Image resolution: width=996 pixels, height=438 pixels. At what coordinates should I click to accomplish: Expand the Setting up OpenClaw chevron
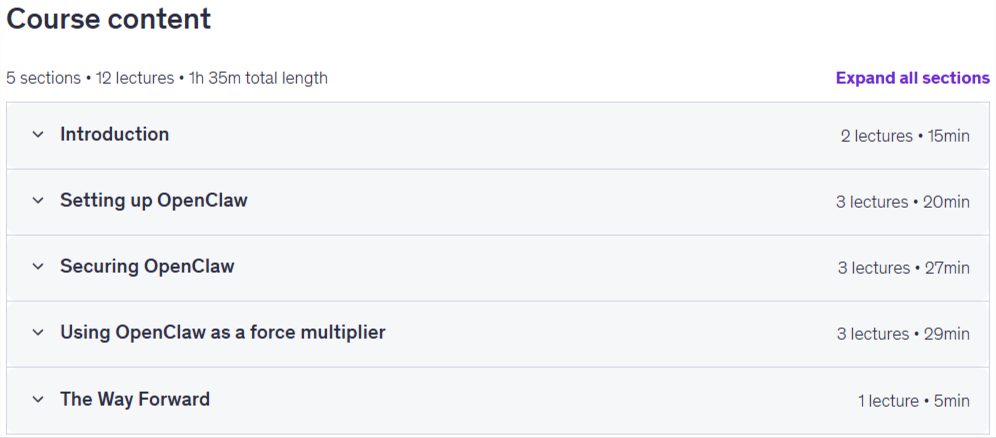click(x=38, y=201)
